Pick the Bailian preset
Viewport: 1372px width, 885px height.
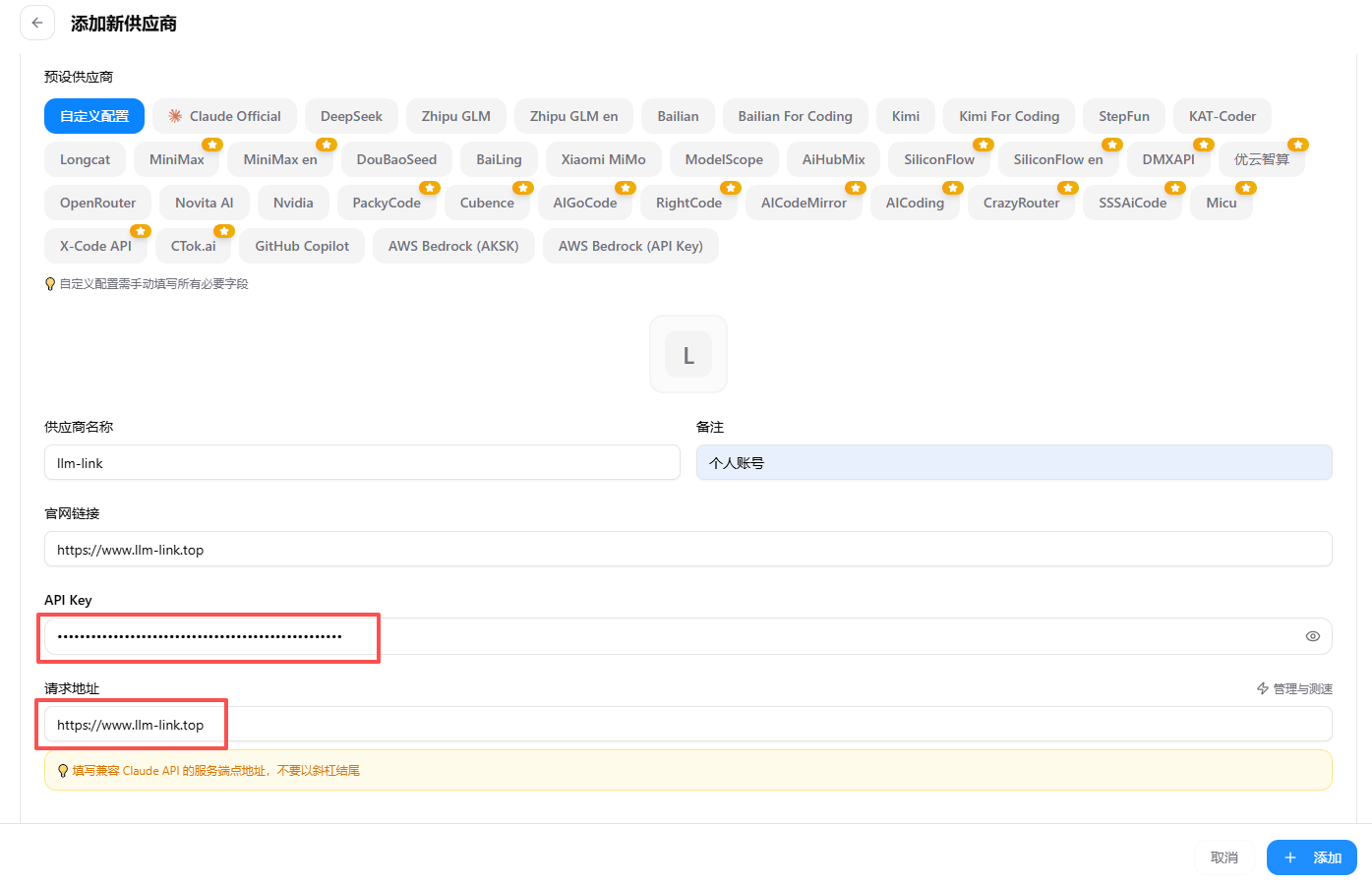[679, 116]
